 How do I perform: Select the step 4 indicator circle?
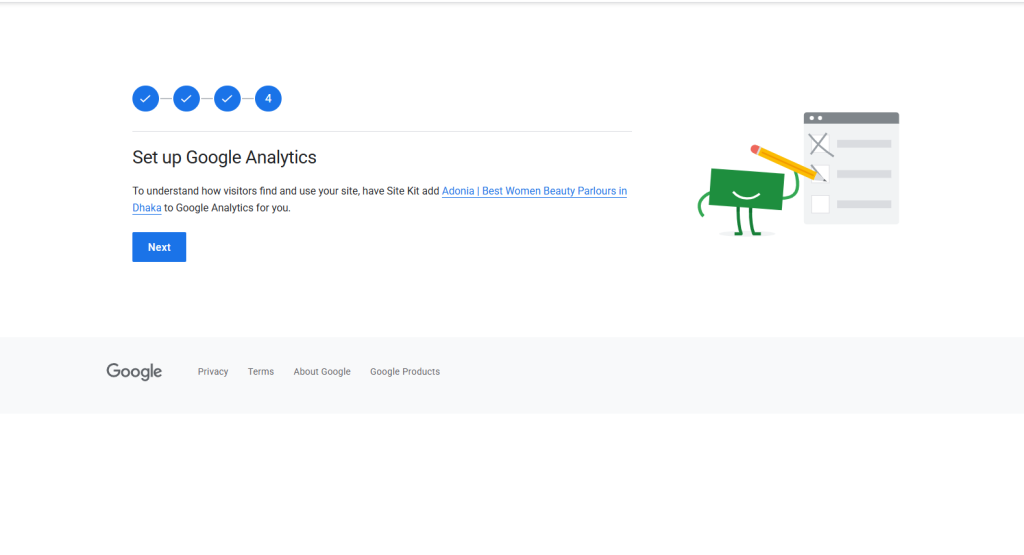[268, 98]
